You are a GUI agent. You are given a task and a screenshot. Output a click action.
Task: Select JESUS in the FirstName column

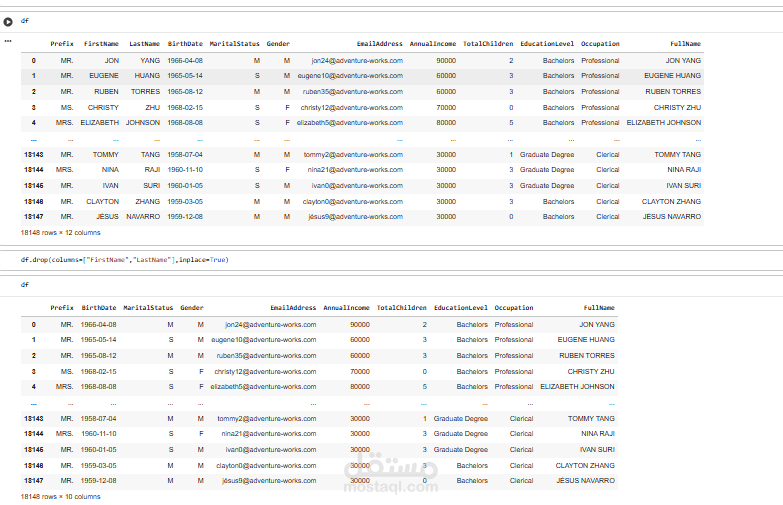pos(108,217)
